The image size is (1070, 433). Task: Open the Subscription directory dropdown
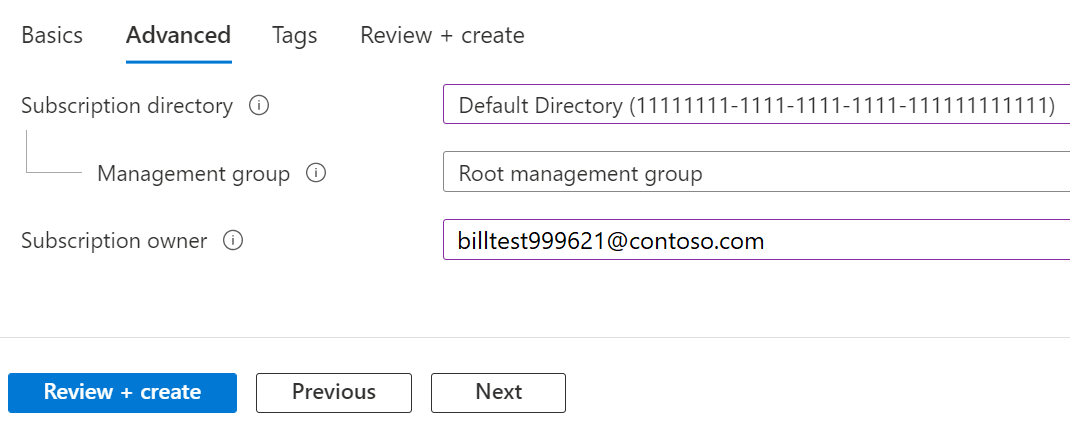pyautogui.click(x=755, y=105)
